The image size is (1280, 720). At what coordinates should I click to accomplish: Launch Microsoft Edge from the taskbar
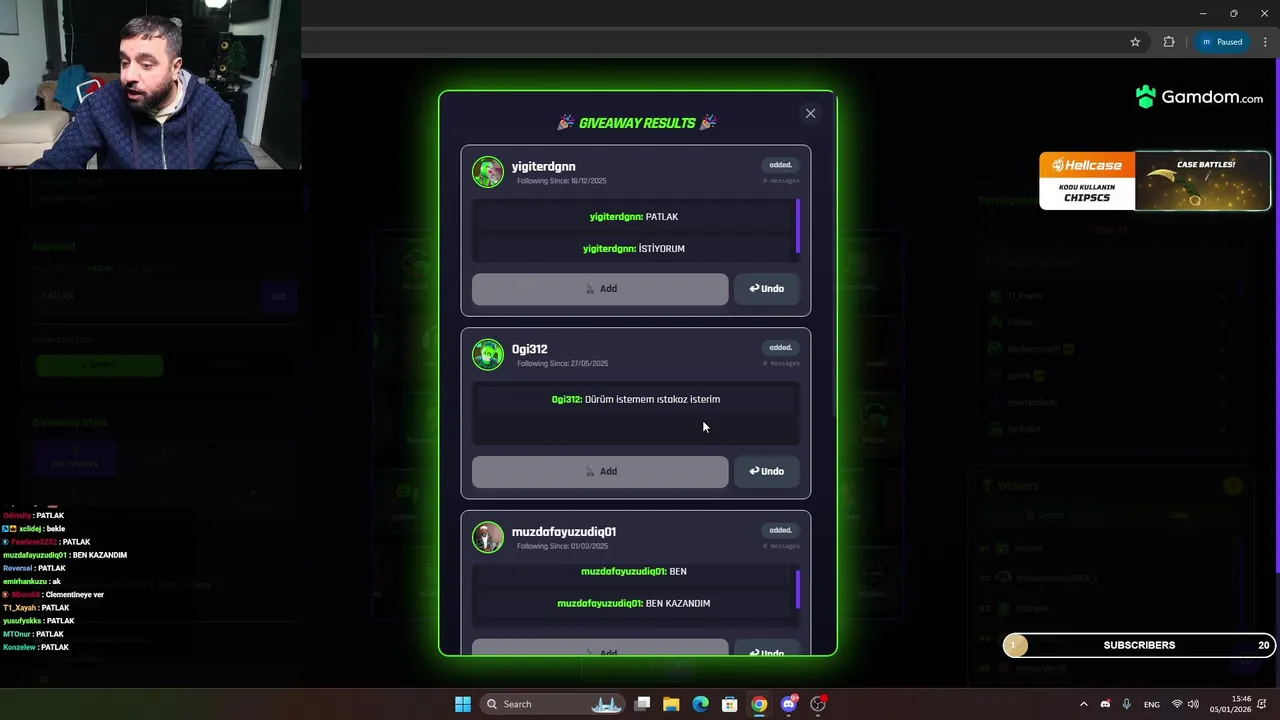701,704
